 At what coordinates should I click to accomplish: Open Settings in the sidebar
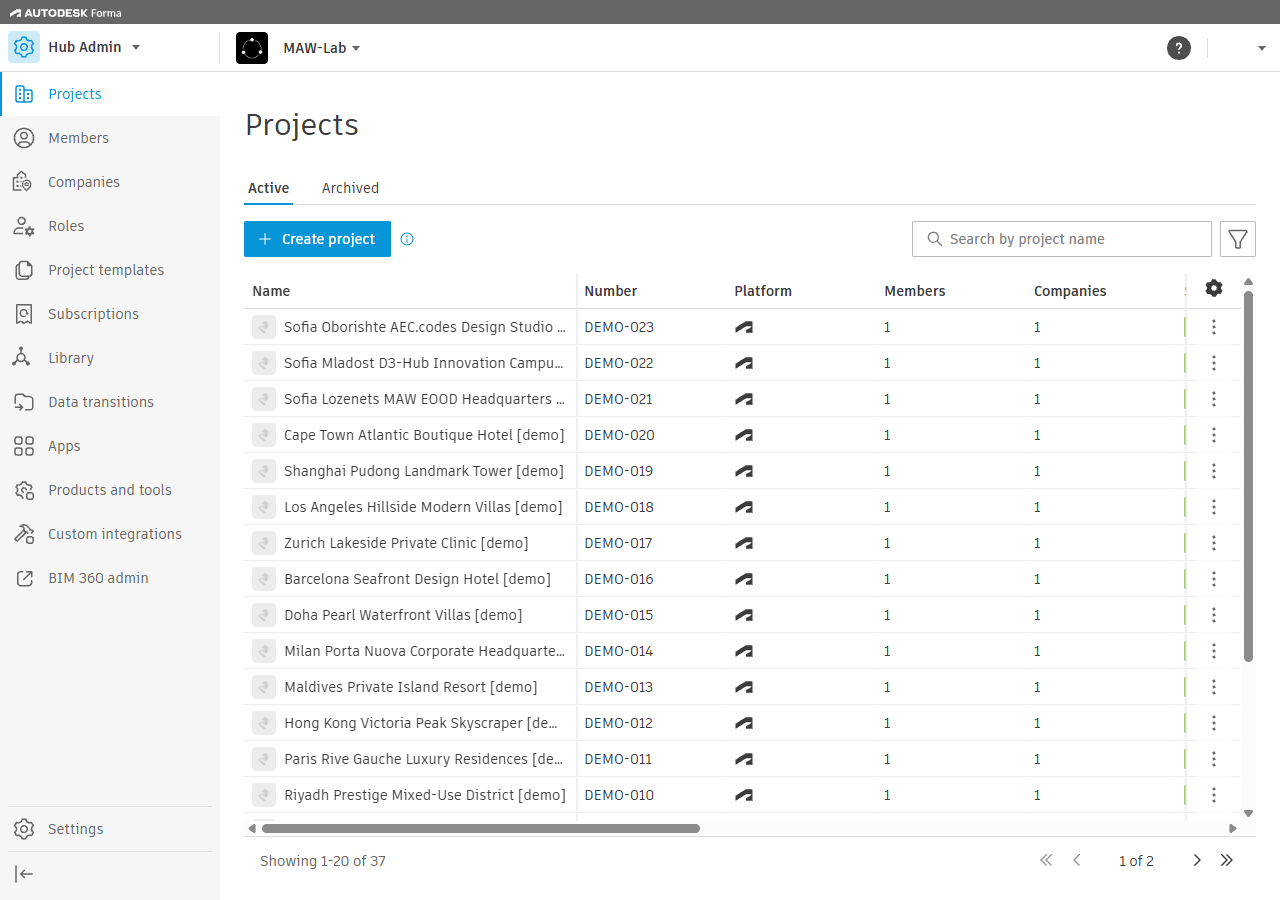point(110,829)
